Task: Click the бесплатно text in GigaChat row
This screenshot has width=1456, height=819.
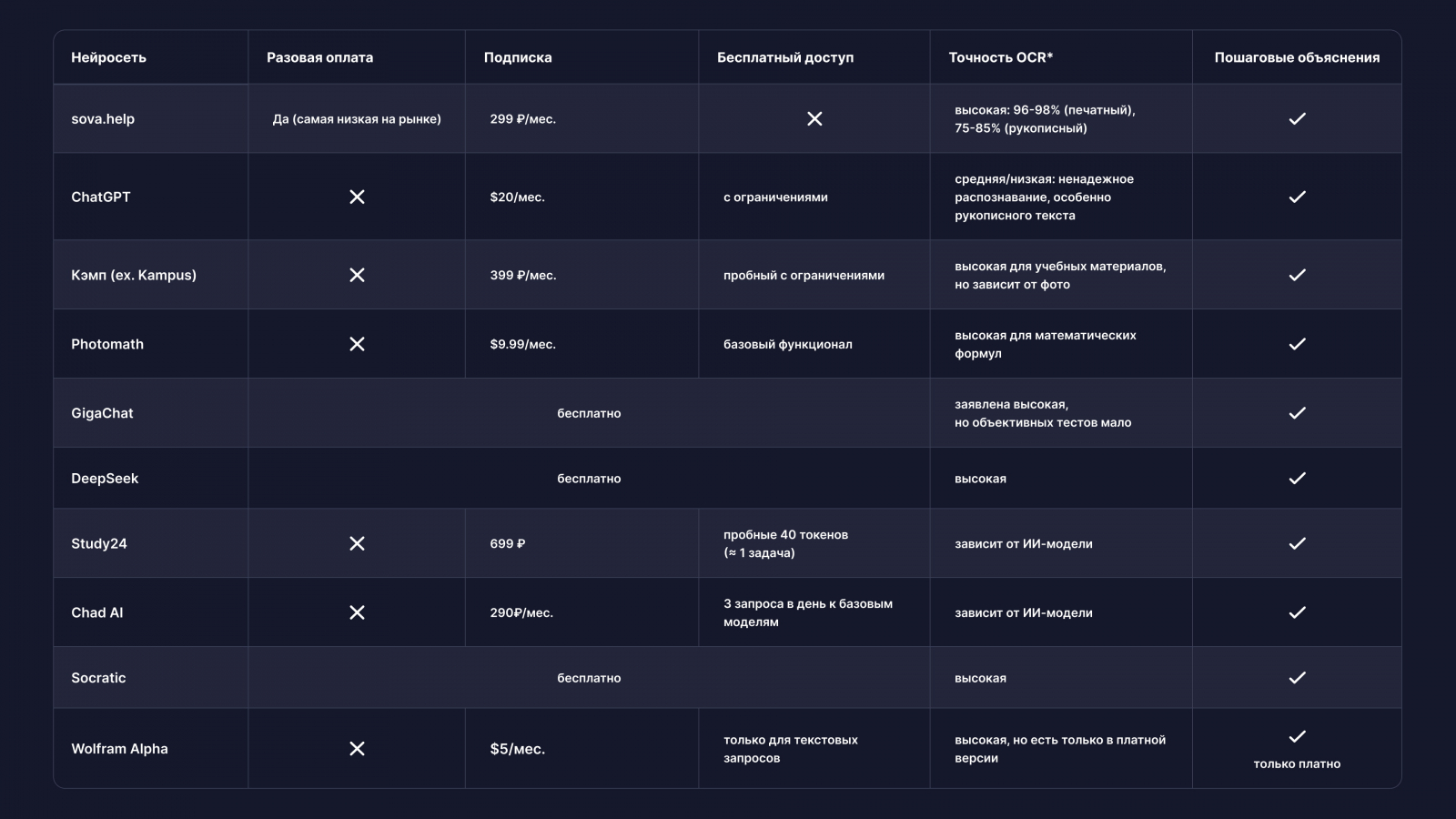Action: coord(589,413)
